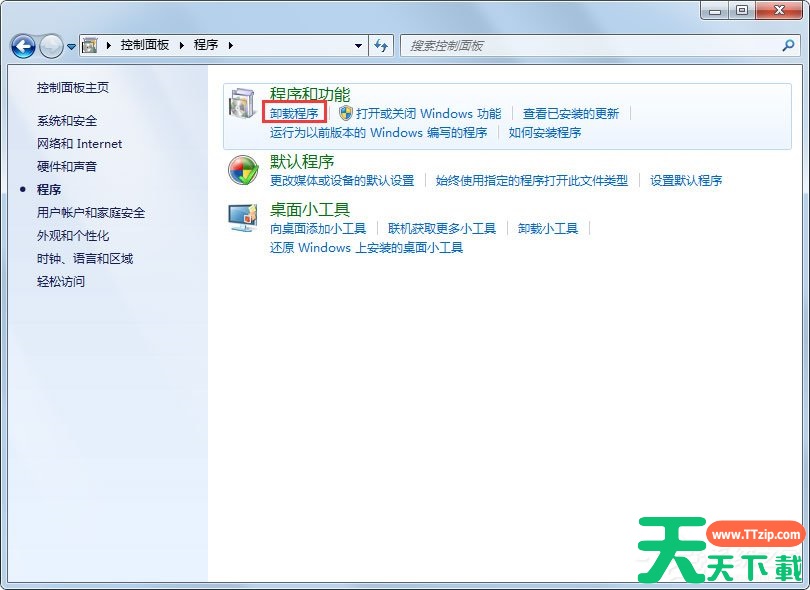Screen dimensions: 810x590
Task: Open 始终使用指定的程序打开此文件类型
Action: [x=532, y=180]
